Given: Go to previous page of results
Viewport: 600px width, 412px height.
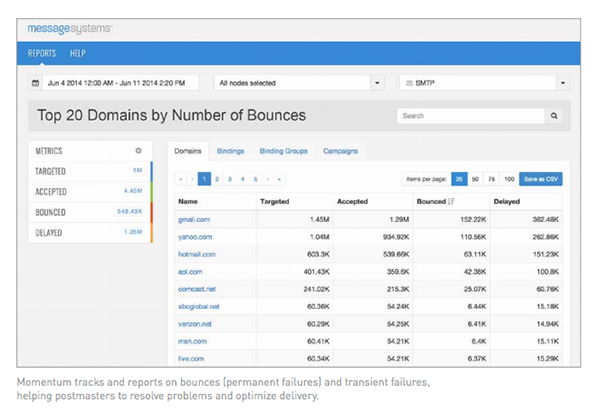Looking at the screenshot, I should 192,179.
